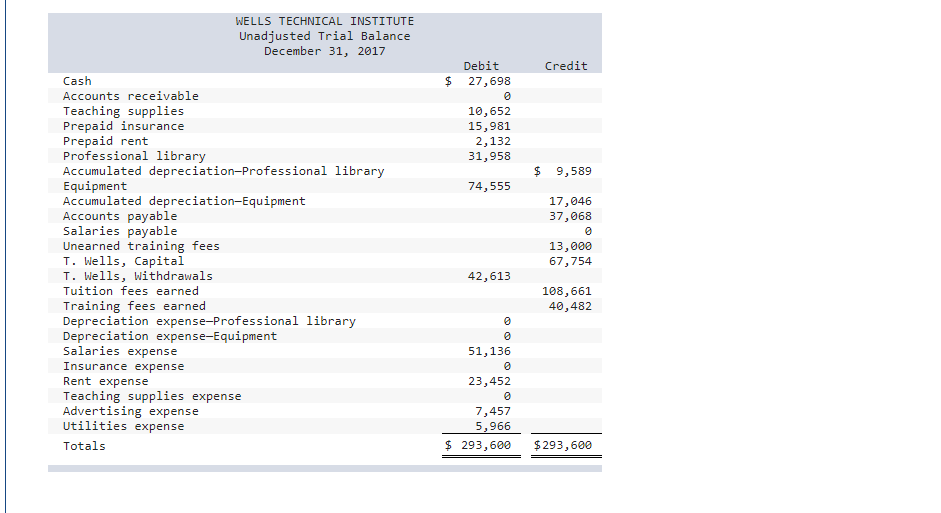This screenshot has height=513, width=941.
Task: Click the WELLS TECHNICAL INSTITUTE title
Action: tap(325, 21)
